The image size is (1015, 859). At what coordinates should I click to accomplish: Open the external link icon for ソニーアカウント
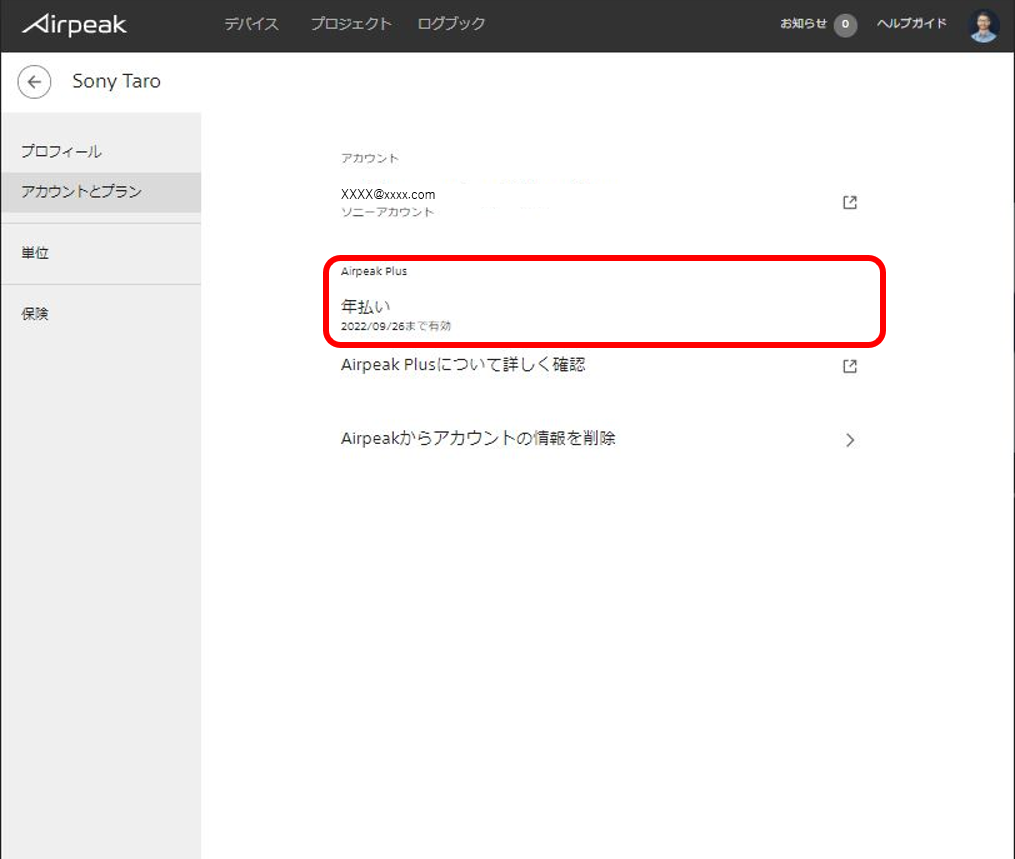850,203
